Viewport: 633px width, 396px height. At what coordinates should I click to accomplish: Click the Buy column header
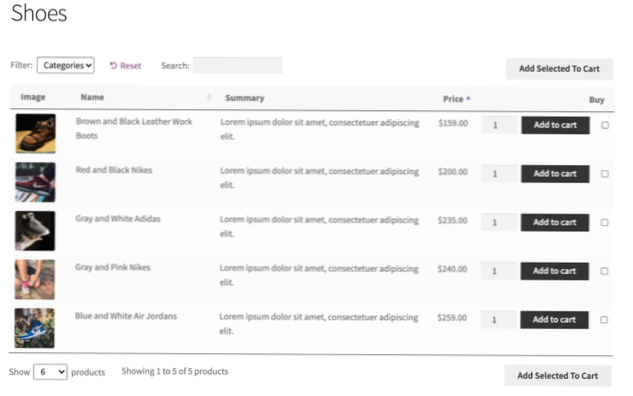coord(596,100)
